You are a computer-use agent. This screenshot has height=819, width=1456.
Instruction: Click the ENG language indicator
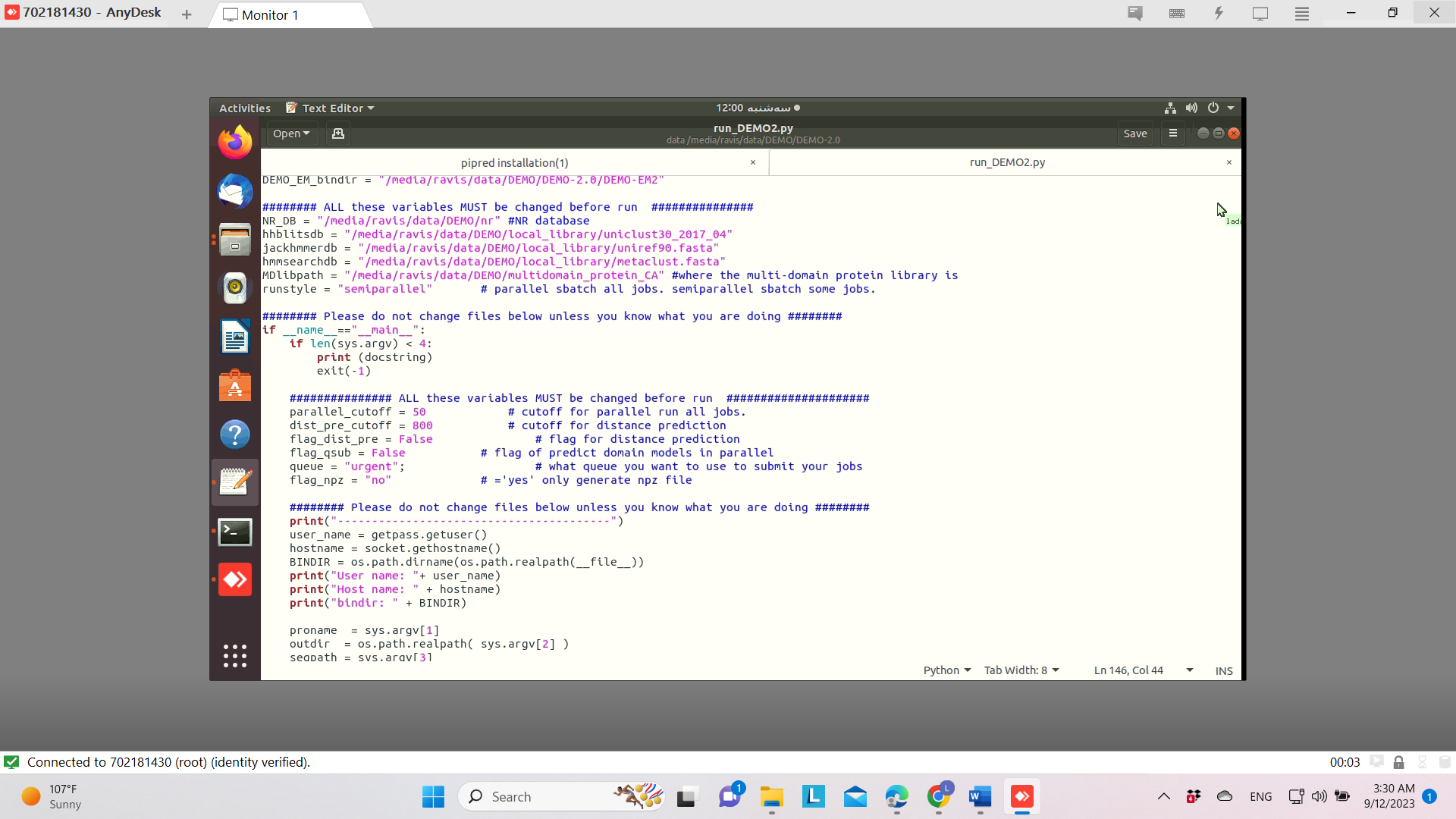point(1261,797)
